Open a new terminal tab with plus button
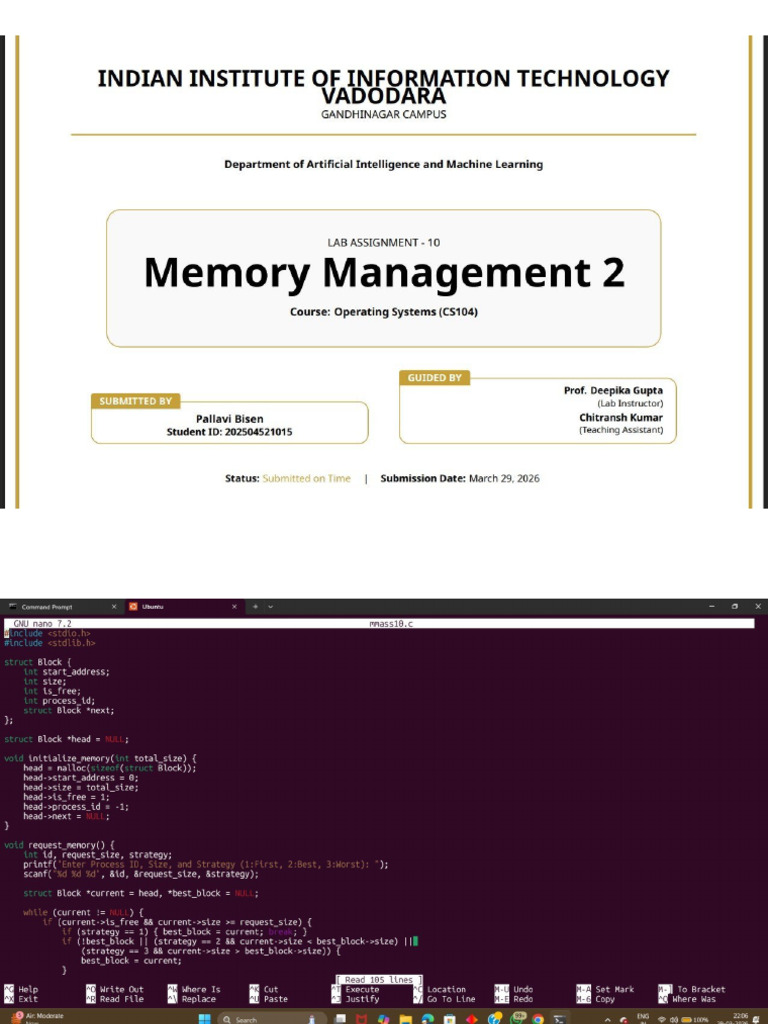 click(x=255, y=607)
